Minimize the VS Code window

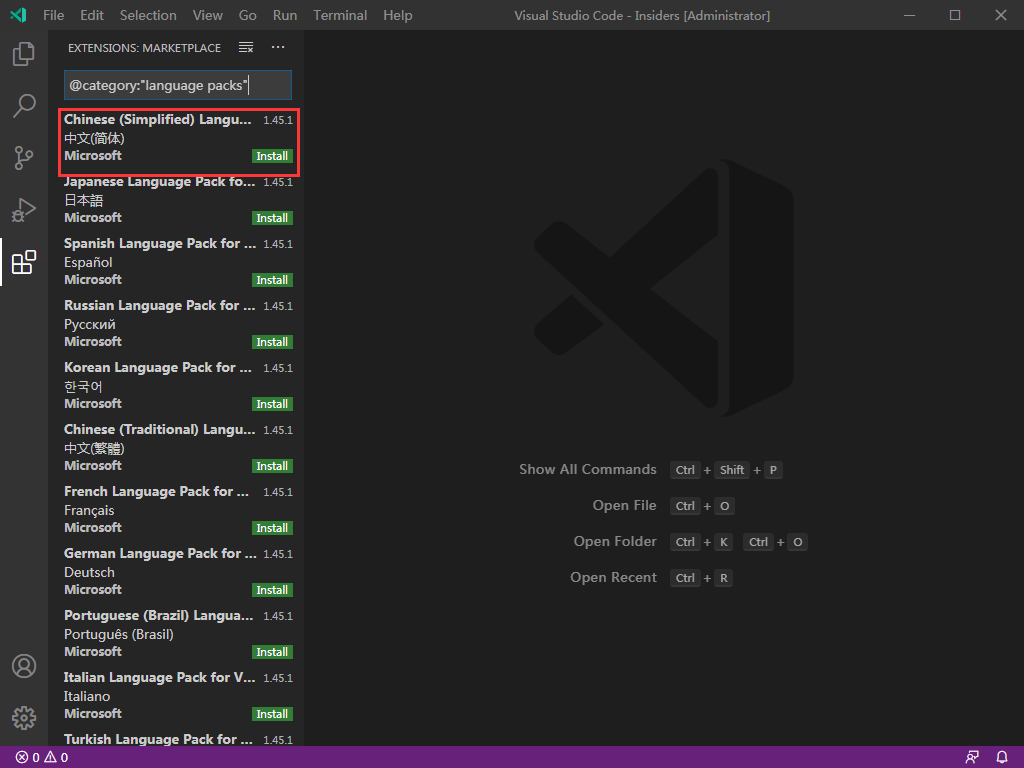tap(909, 15)
